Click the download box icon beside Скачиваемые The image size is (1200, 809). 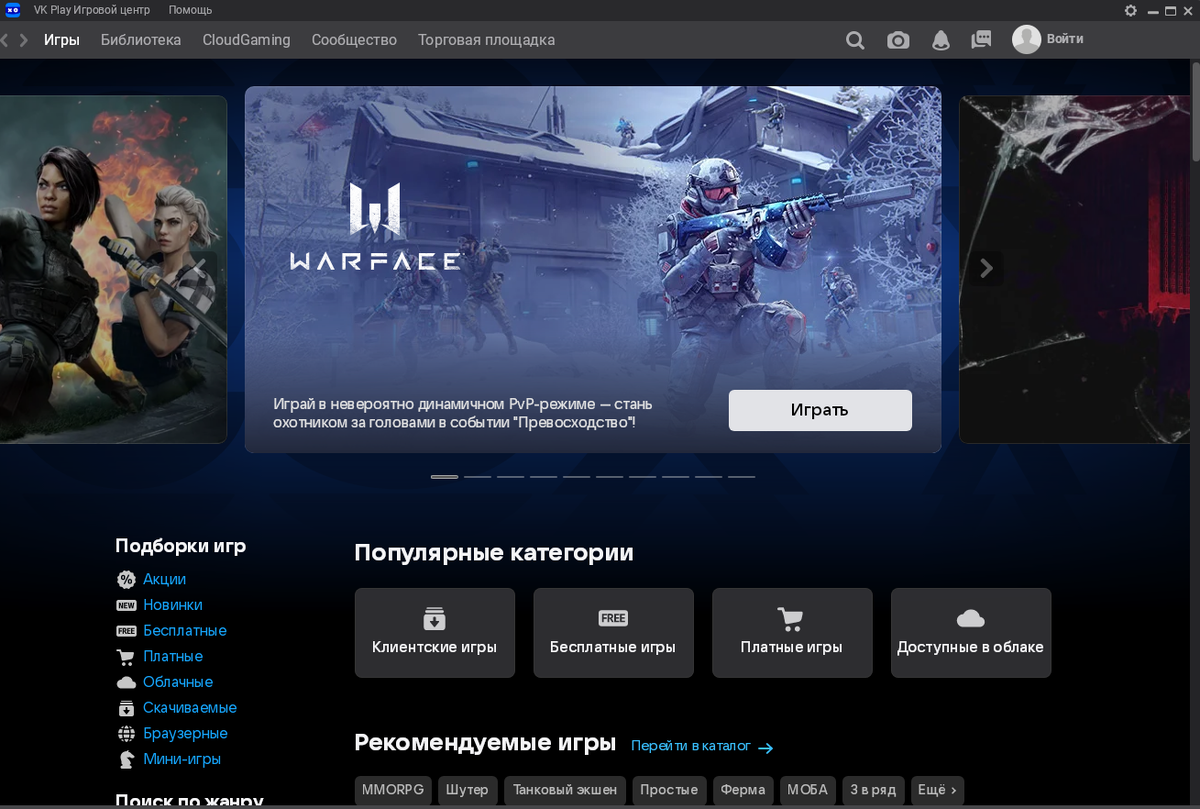coord(126,708)
